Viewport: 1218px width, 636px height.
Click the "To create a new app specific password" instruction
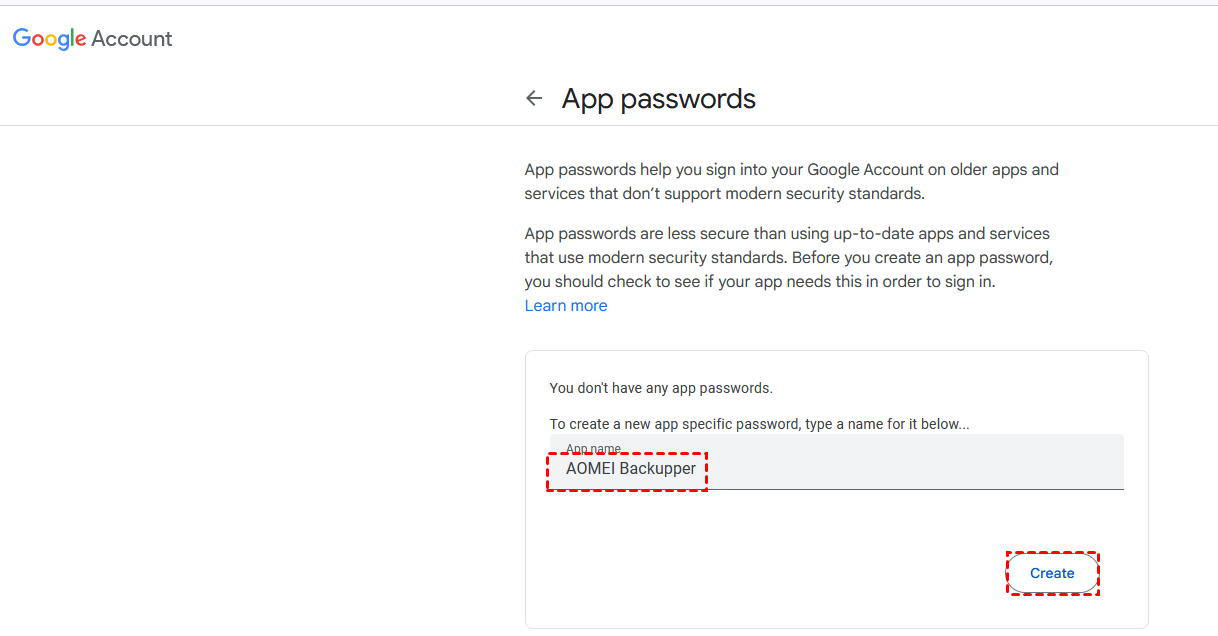click(x=759, y=424)
